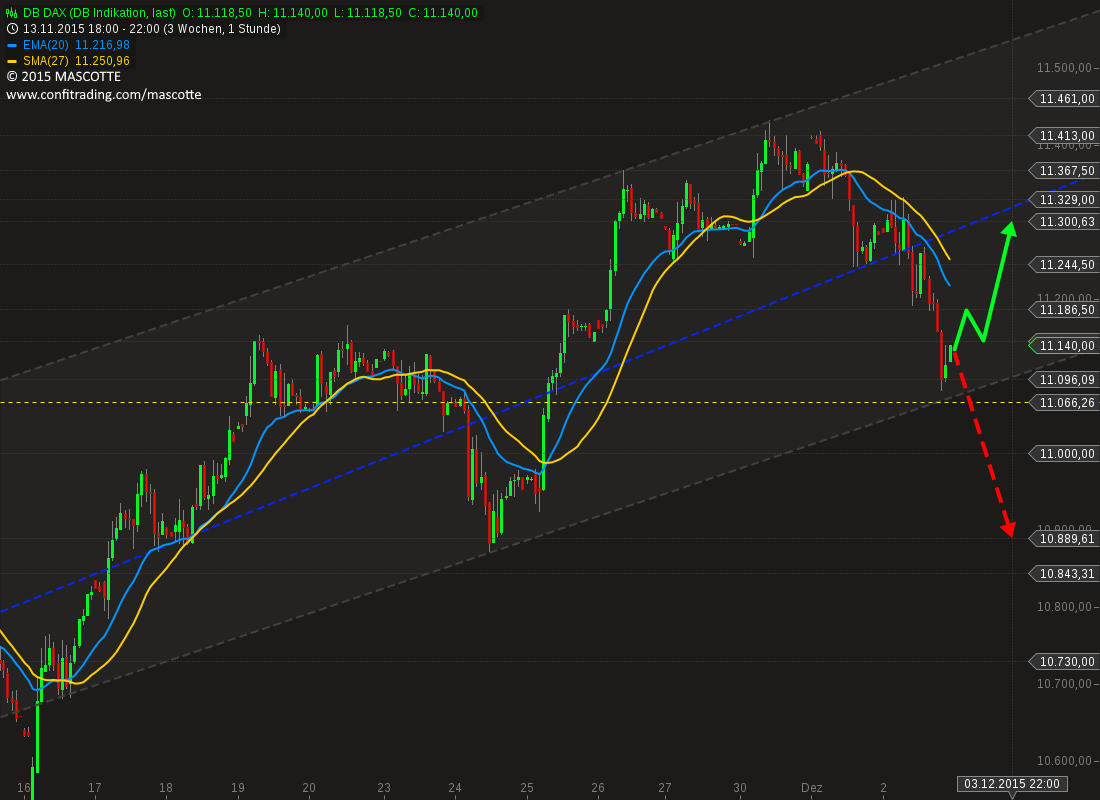
Task: Open the www.confitrading.com/mascotte link
Action: pyautogui.click(x=104, y=94)
